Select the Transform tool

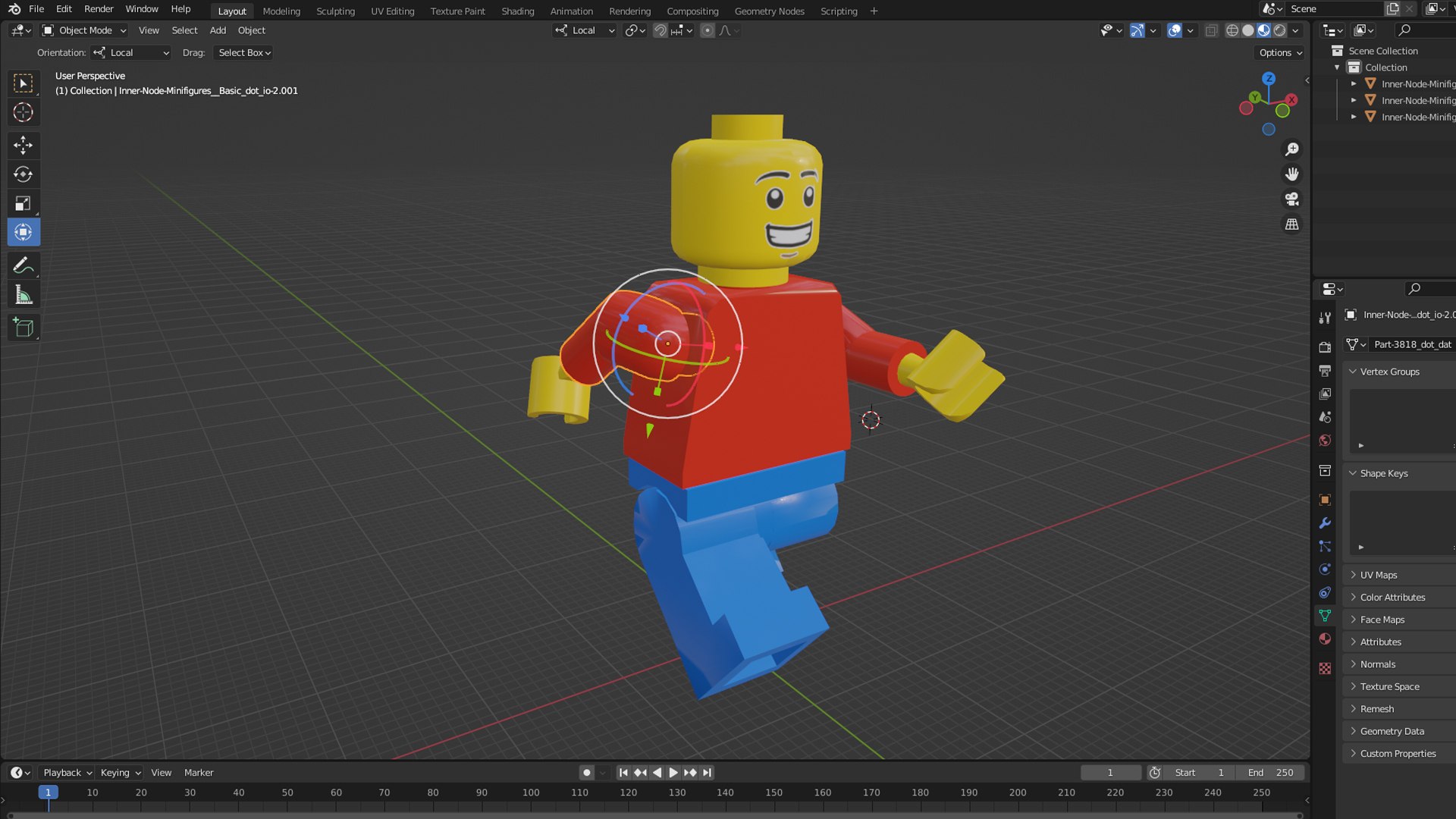pos(24,232)
